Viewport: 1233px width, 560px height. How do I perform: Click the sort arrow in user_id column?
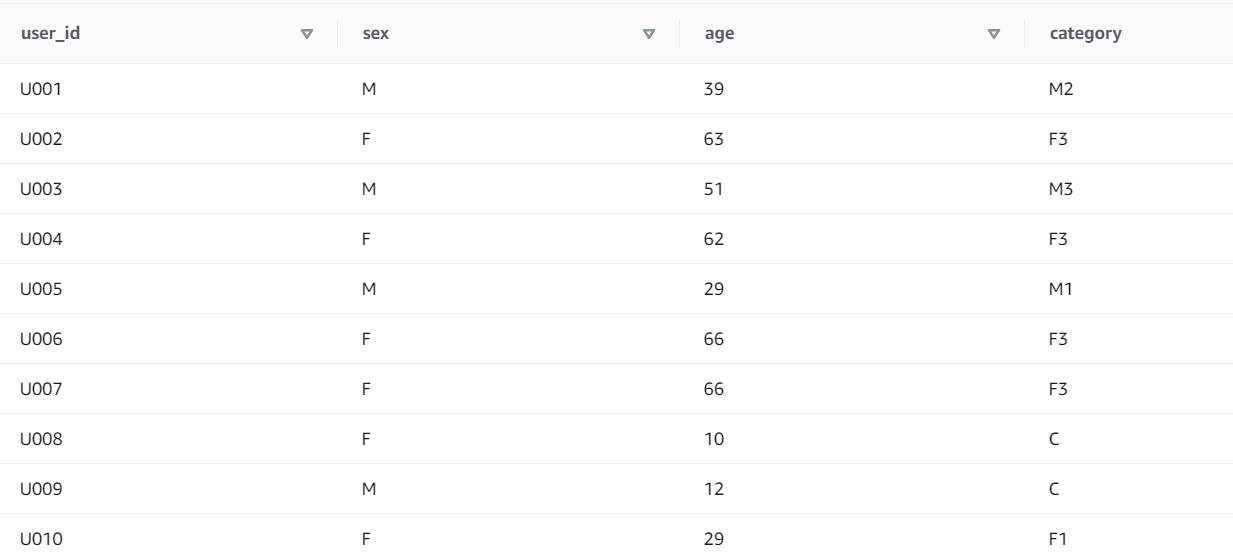(307, 34)
